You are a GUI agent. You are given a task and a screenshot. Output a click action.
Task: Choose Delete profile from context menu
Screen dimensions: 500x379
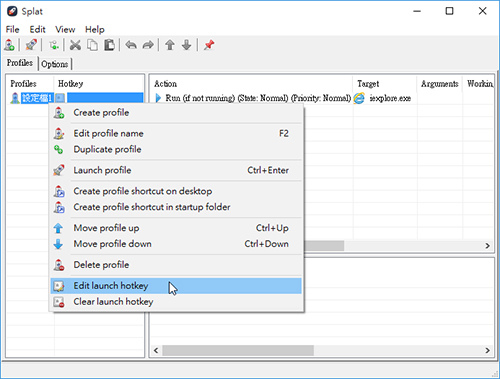[x=176, y=265]
